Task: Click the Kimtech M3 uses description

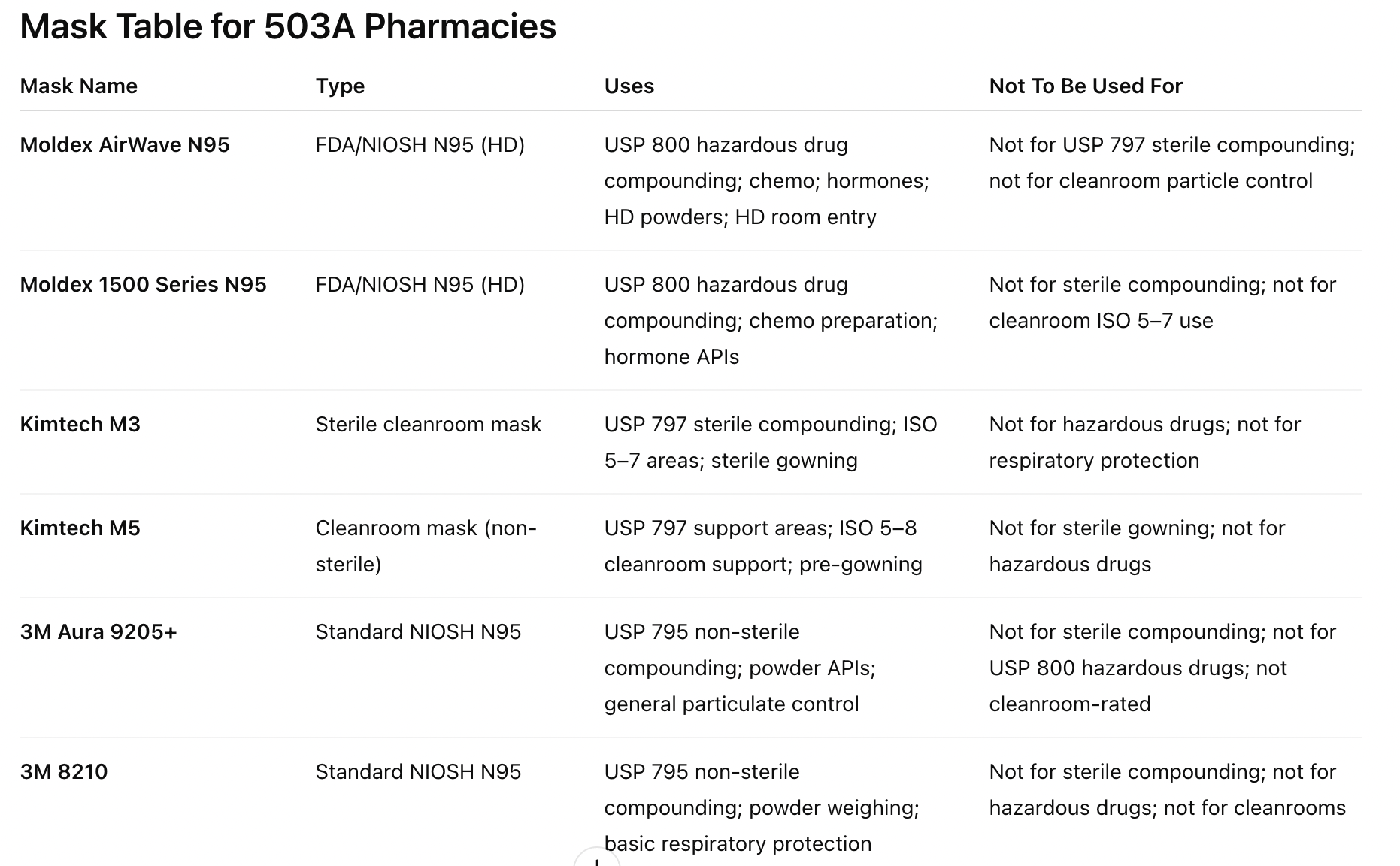Action: [770, 442]
